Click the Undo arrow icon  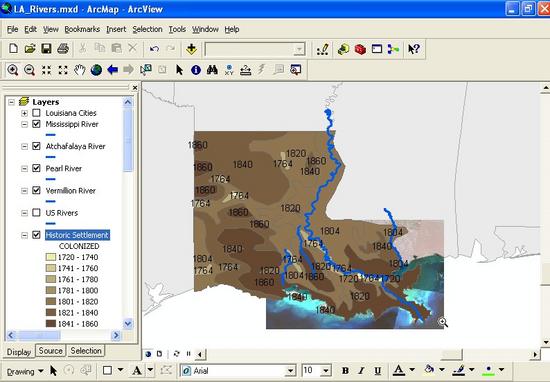(154, 49)
